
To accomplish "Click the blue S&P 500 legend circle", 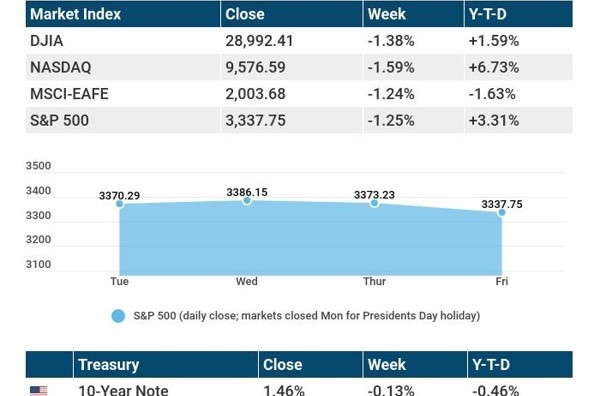I will click(x=118, y=316).
